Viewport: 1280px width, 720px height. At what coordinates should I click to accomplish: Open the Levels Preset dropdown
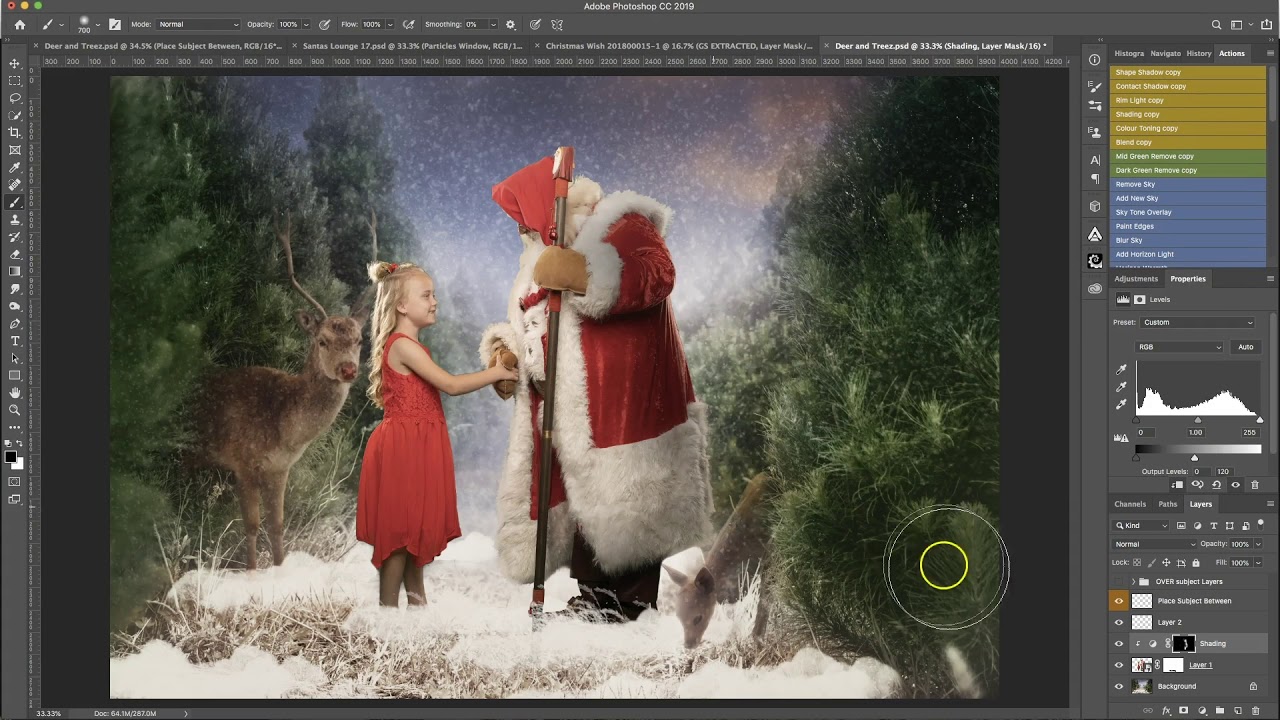(1197, 322)
